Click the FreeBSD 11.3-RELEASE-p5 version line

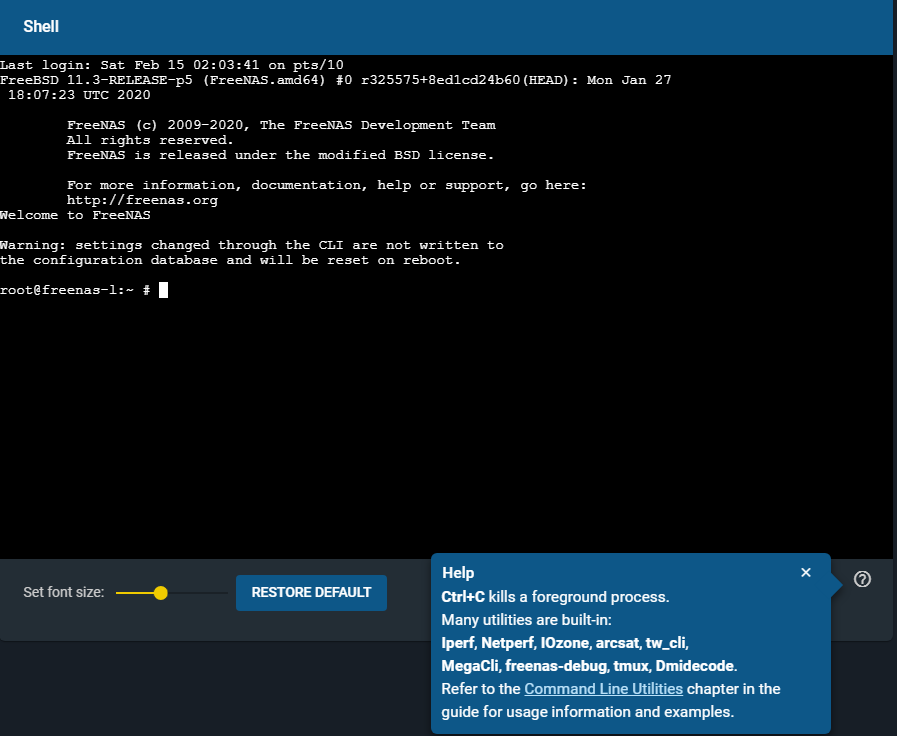[x=336, y=80]
